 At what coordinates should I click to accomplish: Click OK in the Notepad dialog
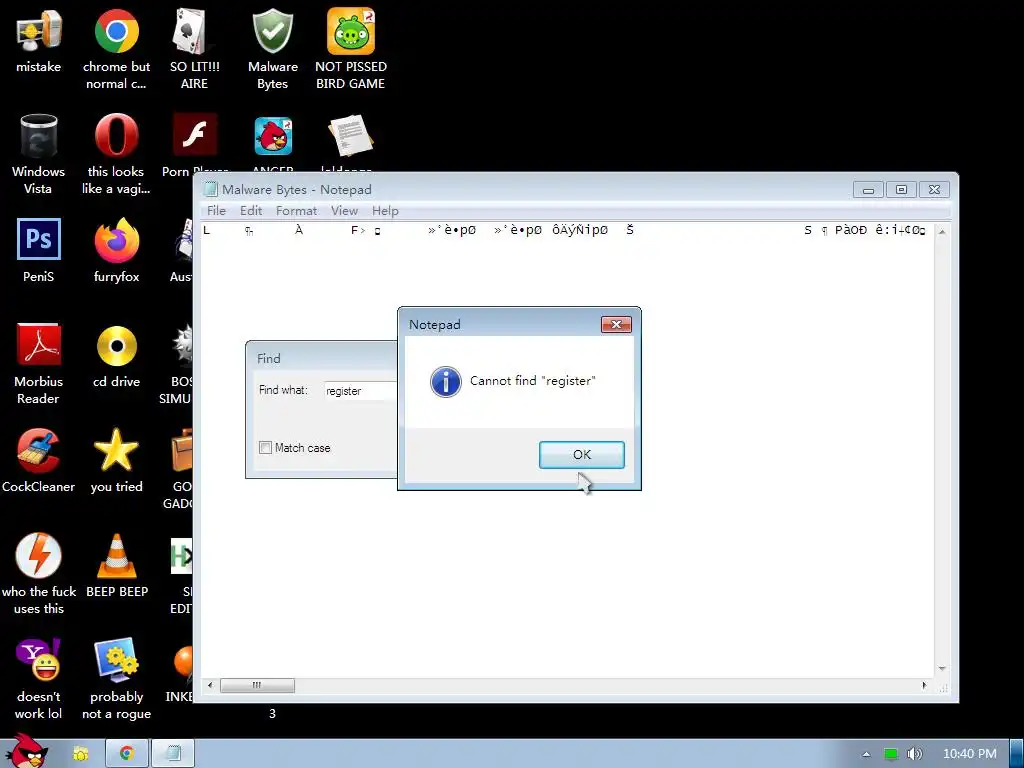(x=581, y=455)
